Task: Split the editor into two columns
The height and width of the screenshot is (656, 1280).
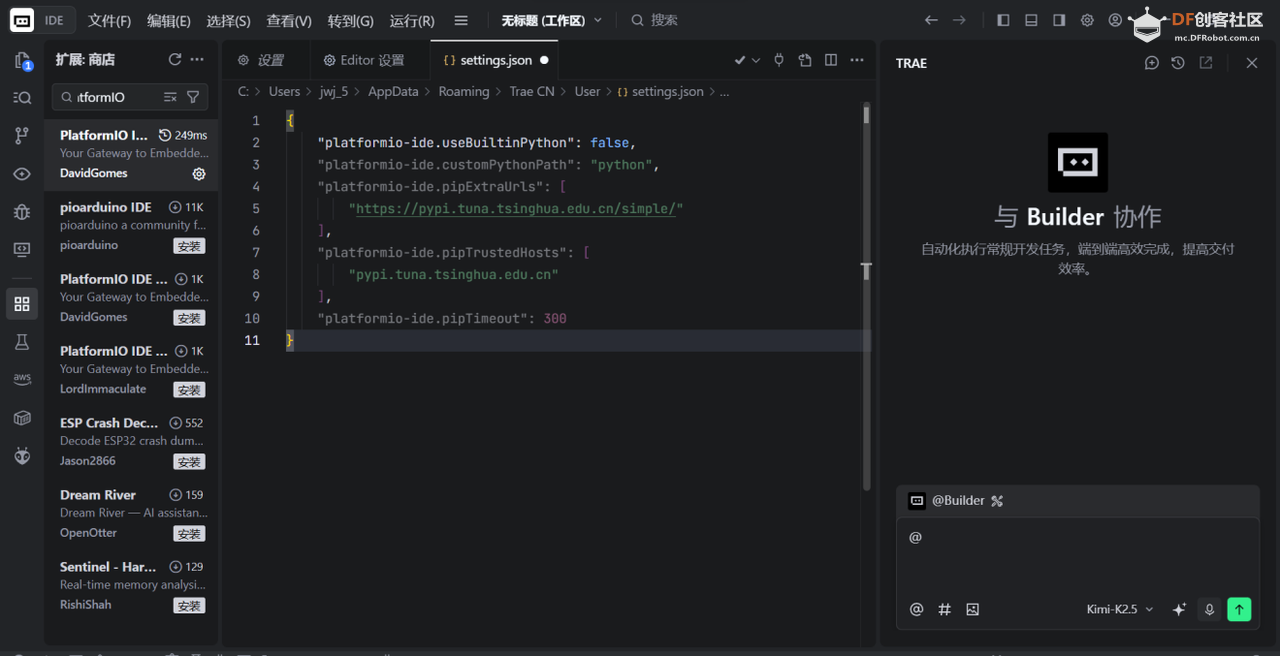Action: [831, 60]
